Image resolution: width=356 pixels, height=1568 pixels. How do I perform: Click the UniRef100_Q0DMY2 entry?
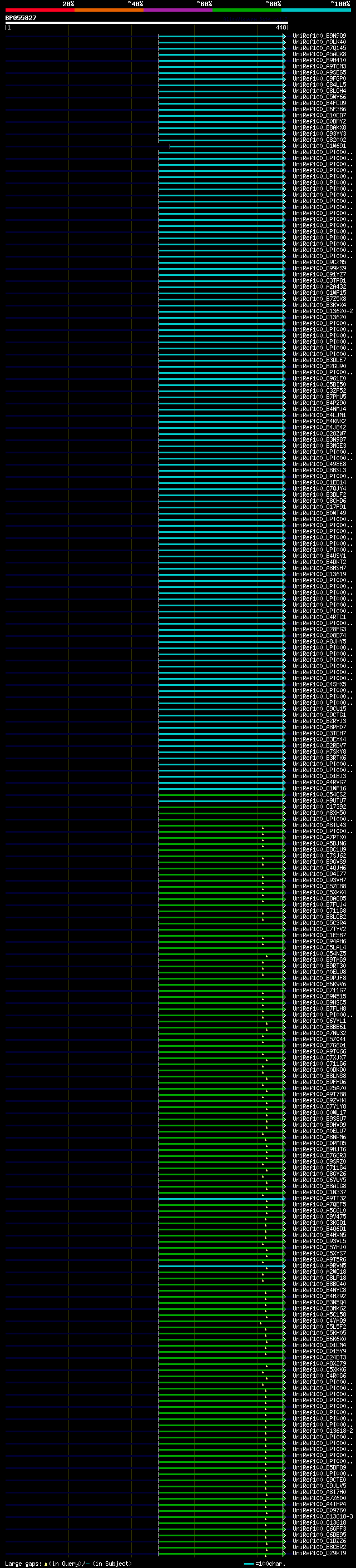[319, 122]
